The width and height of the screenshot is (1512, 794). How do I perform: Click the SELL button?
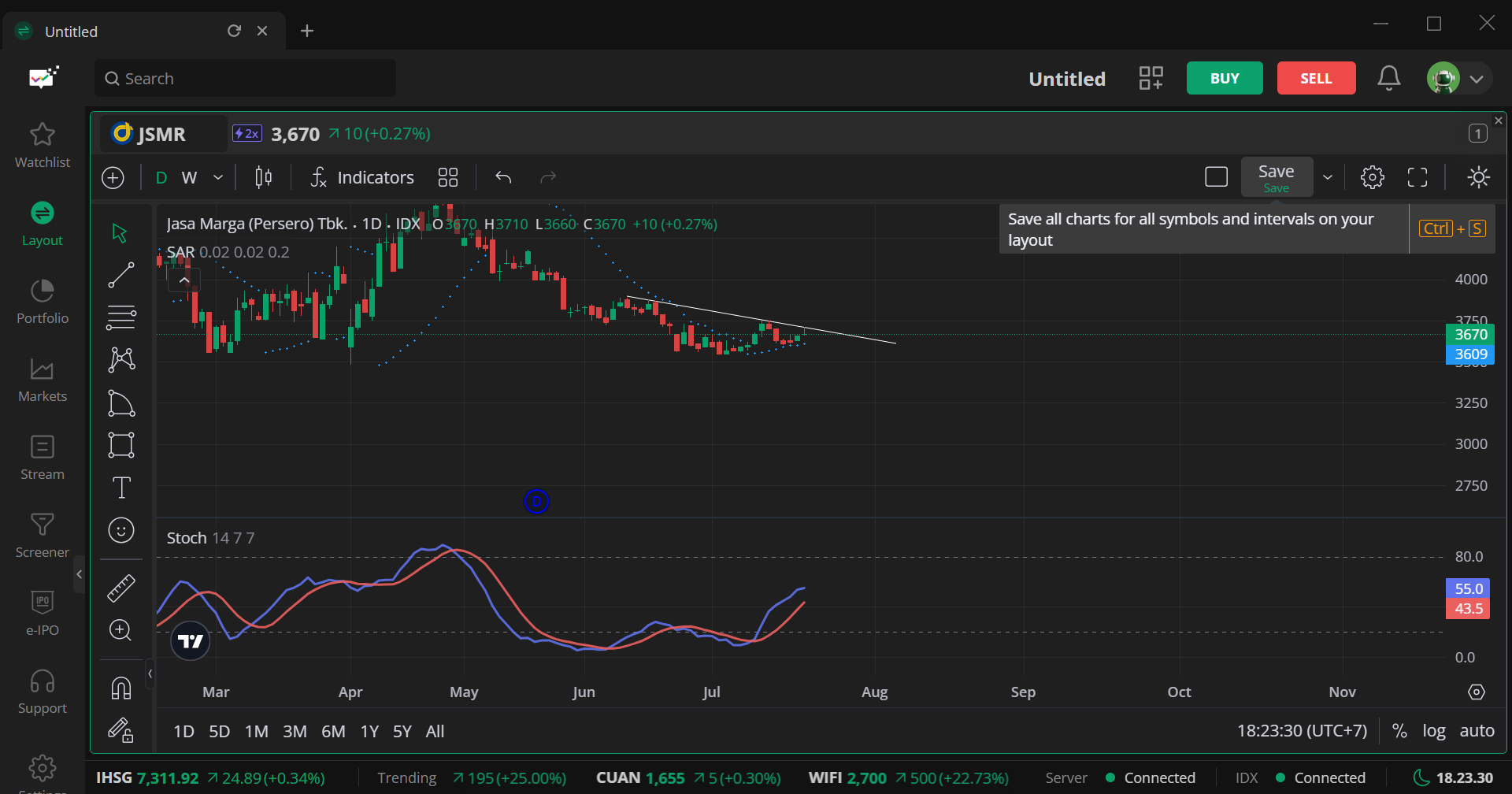(1316, 78)
